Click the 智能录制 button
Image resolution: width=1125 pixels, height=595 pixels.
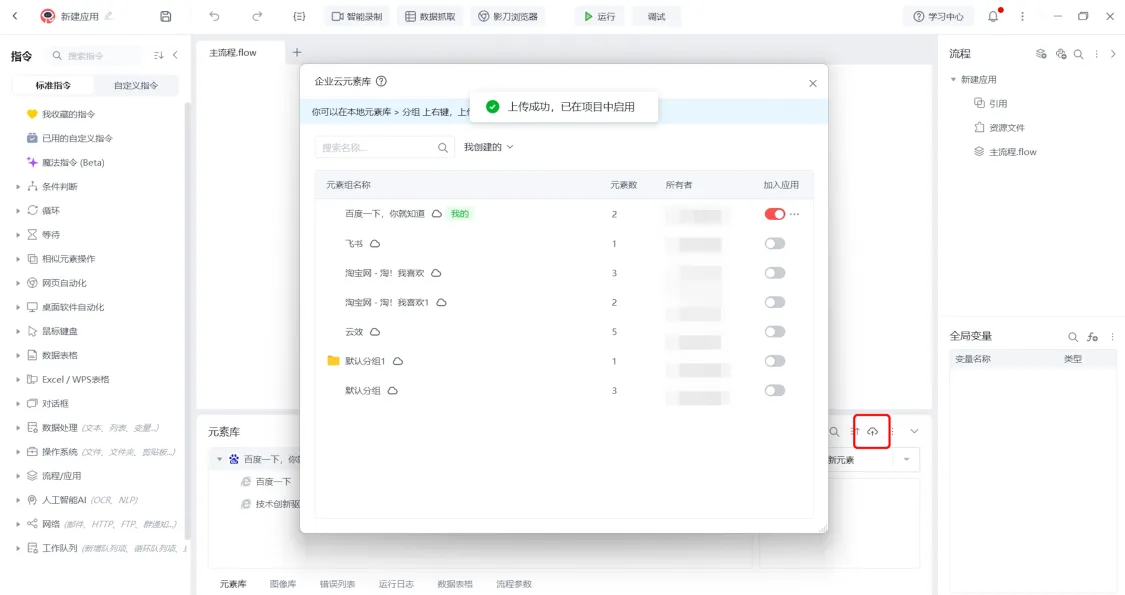pyautogui.click(x=357, y=17)
